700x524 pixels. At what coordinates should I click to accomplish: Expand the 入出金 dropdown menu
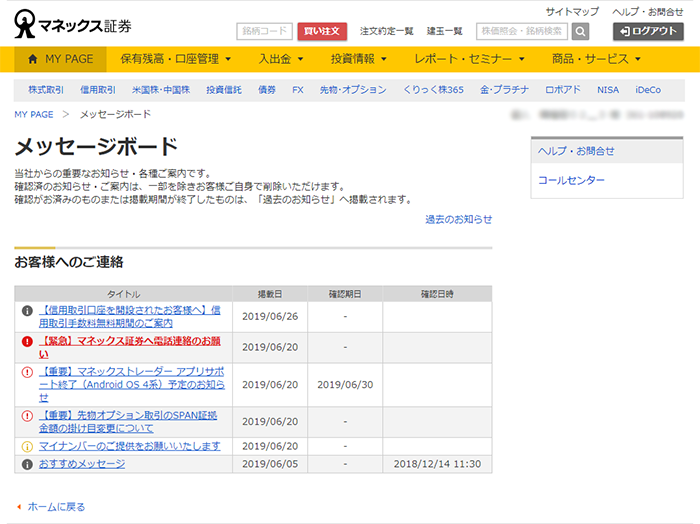pyautogui.click(x=281, y=59)
